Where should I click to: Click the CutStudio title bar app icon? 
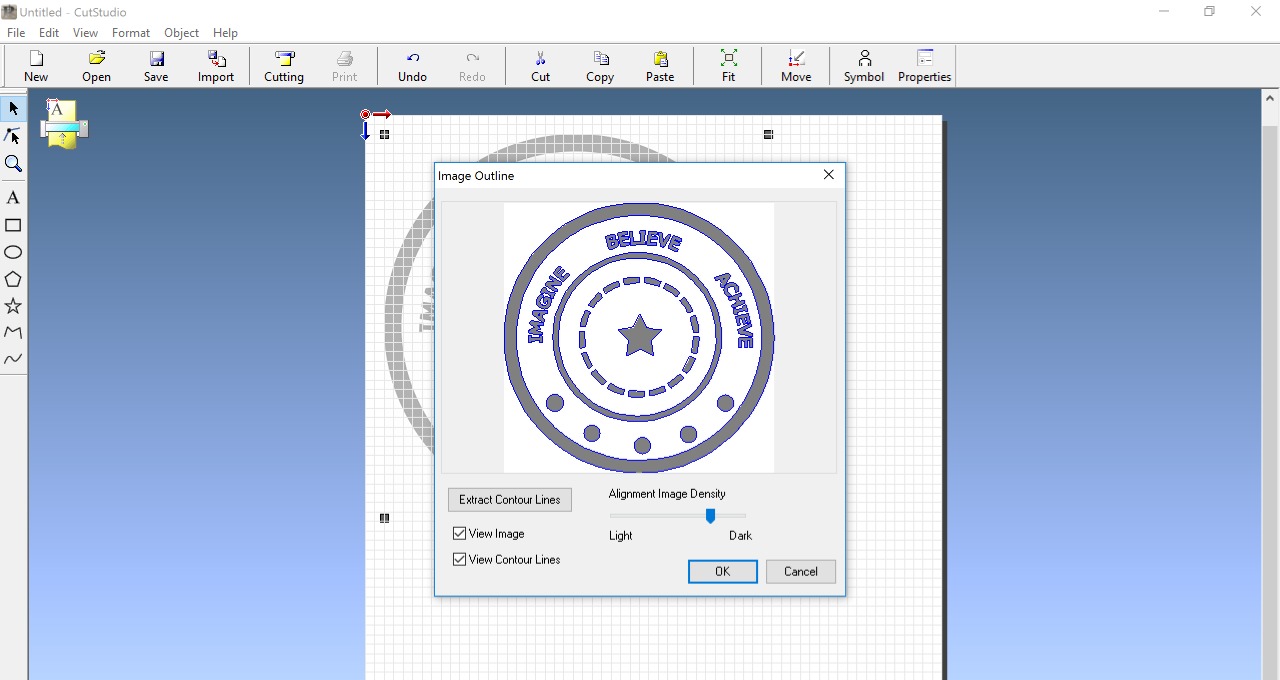pyautogui.click(x=10, y=12)
